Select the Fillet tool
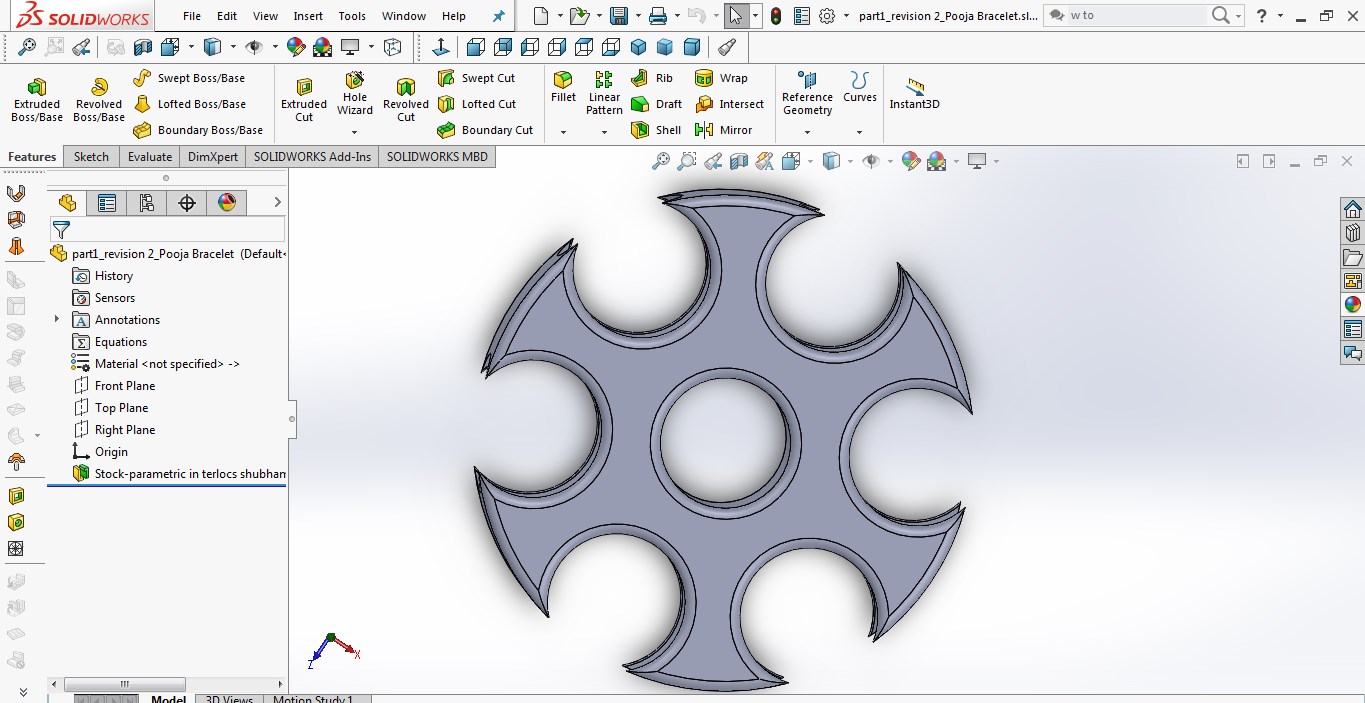 (x=563, y=88)
